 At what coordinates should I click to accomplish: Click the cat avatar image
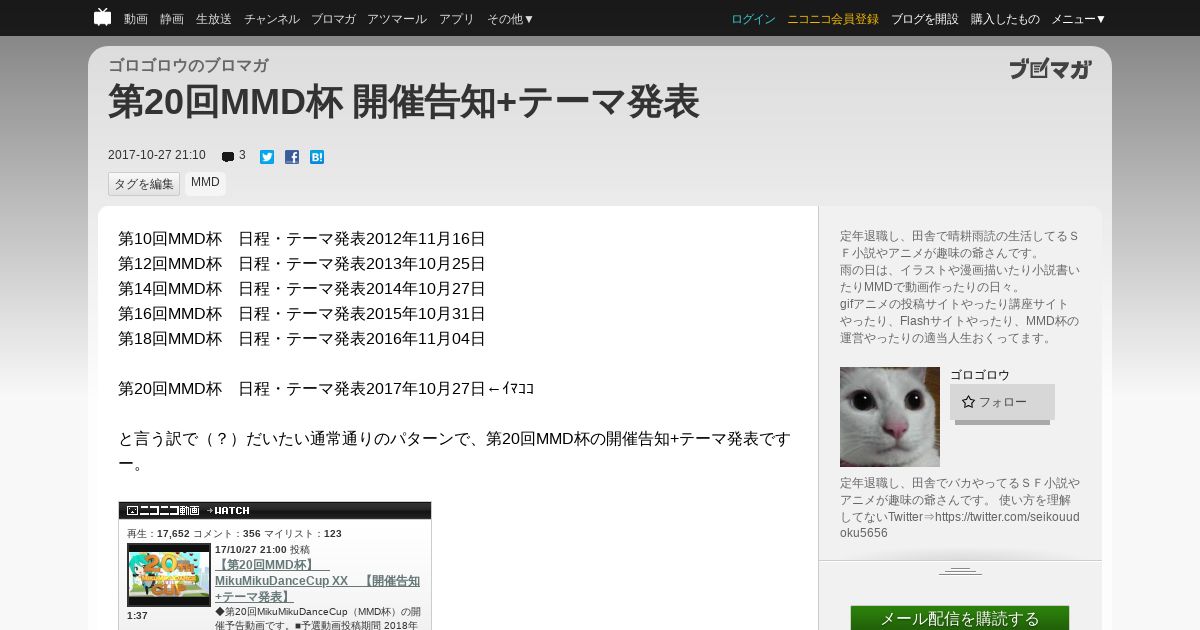tap(890, 417)
